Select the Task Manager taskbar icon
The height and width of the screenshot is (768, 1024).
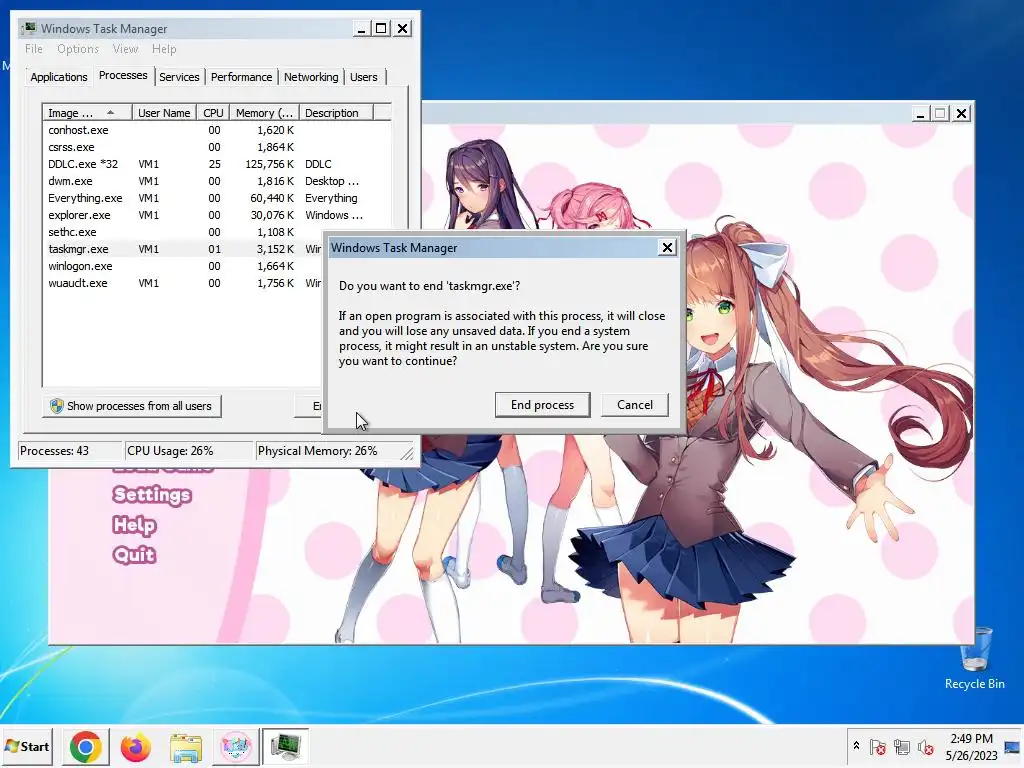coord(285,746)
